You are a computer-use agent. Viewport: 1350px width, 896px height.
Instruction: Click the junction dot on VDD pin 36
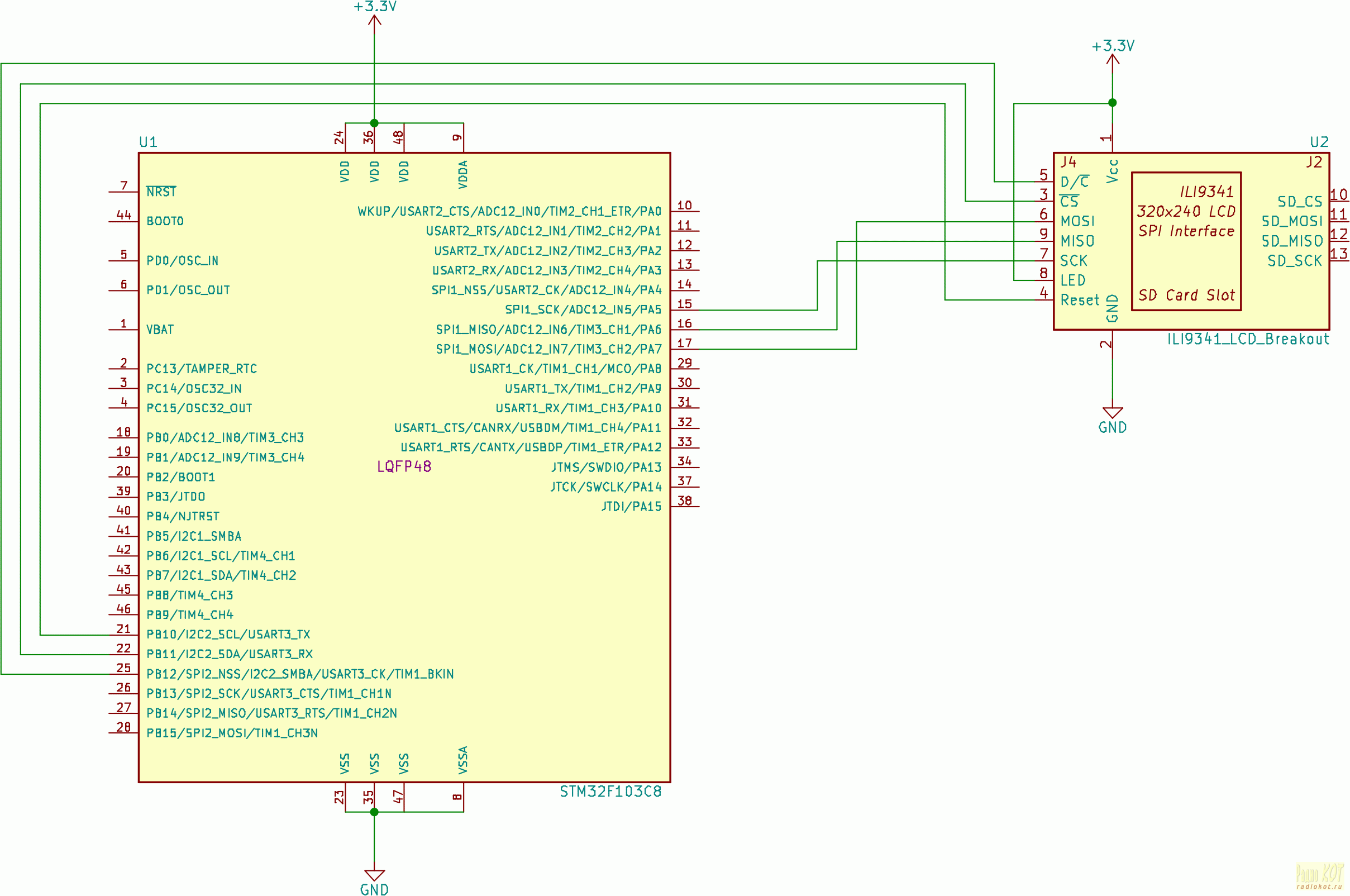coord(374,123)
